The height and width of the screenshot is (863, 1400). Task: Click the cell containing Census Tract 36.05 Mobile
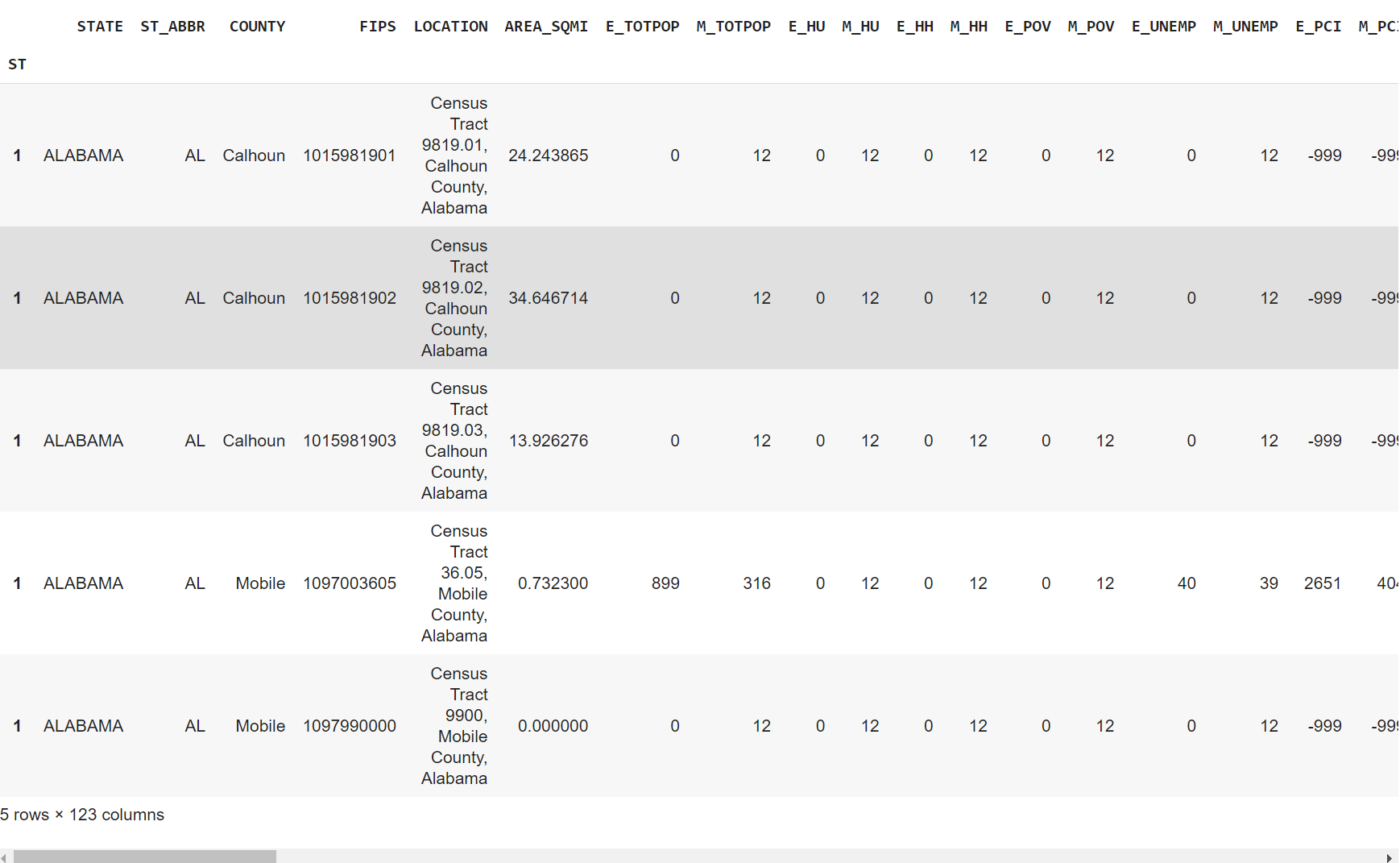pos(456,583)
